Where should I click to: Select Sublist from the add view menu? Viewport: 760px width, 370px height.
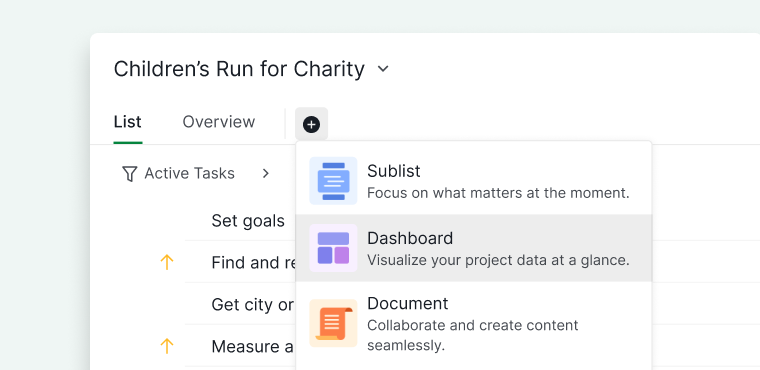(x=474, y=181)
